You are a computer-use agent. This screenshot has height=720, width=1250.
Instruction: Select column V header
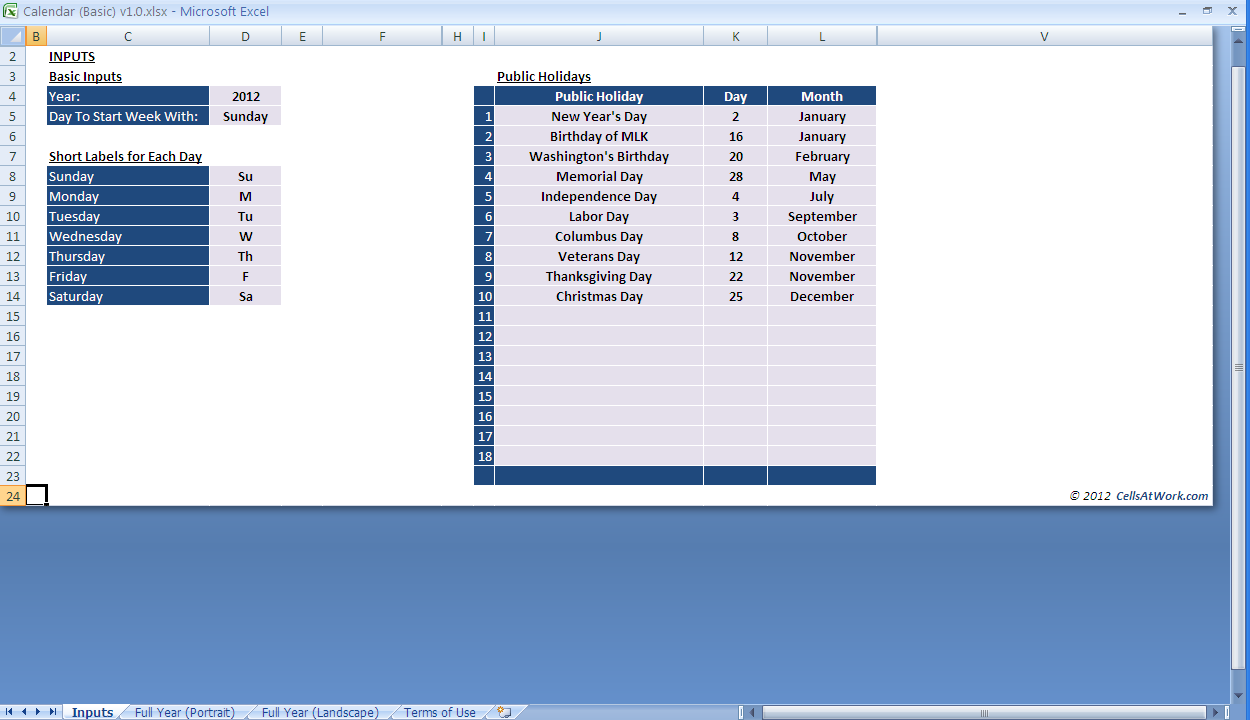coord(1045,37)
